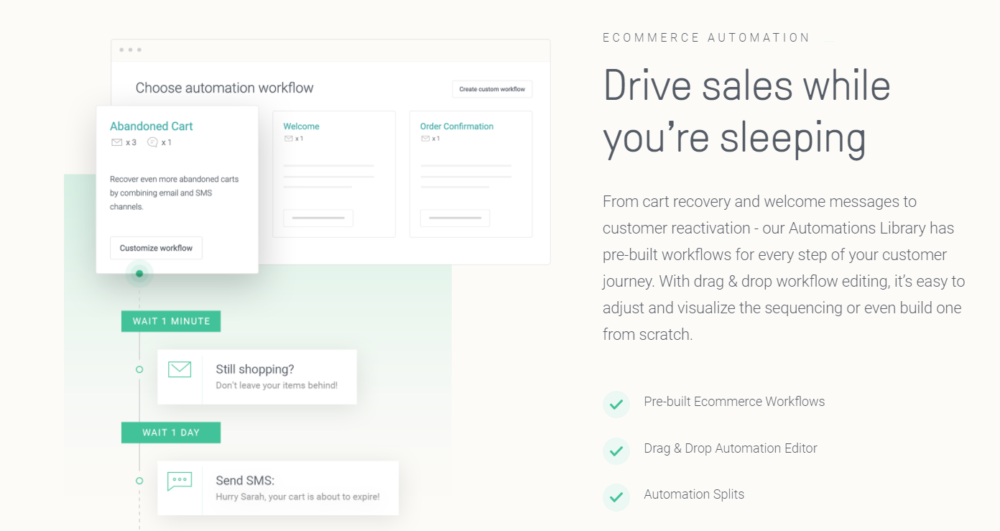1000x531 pixels.
Task: Click the Automation Splits text
Action: (694, 494)
